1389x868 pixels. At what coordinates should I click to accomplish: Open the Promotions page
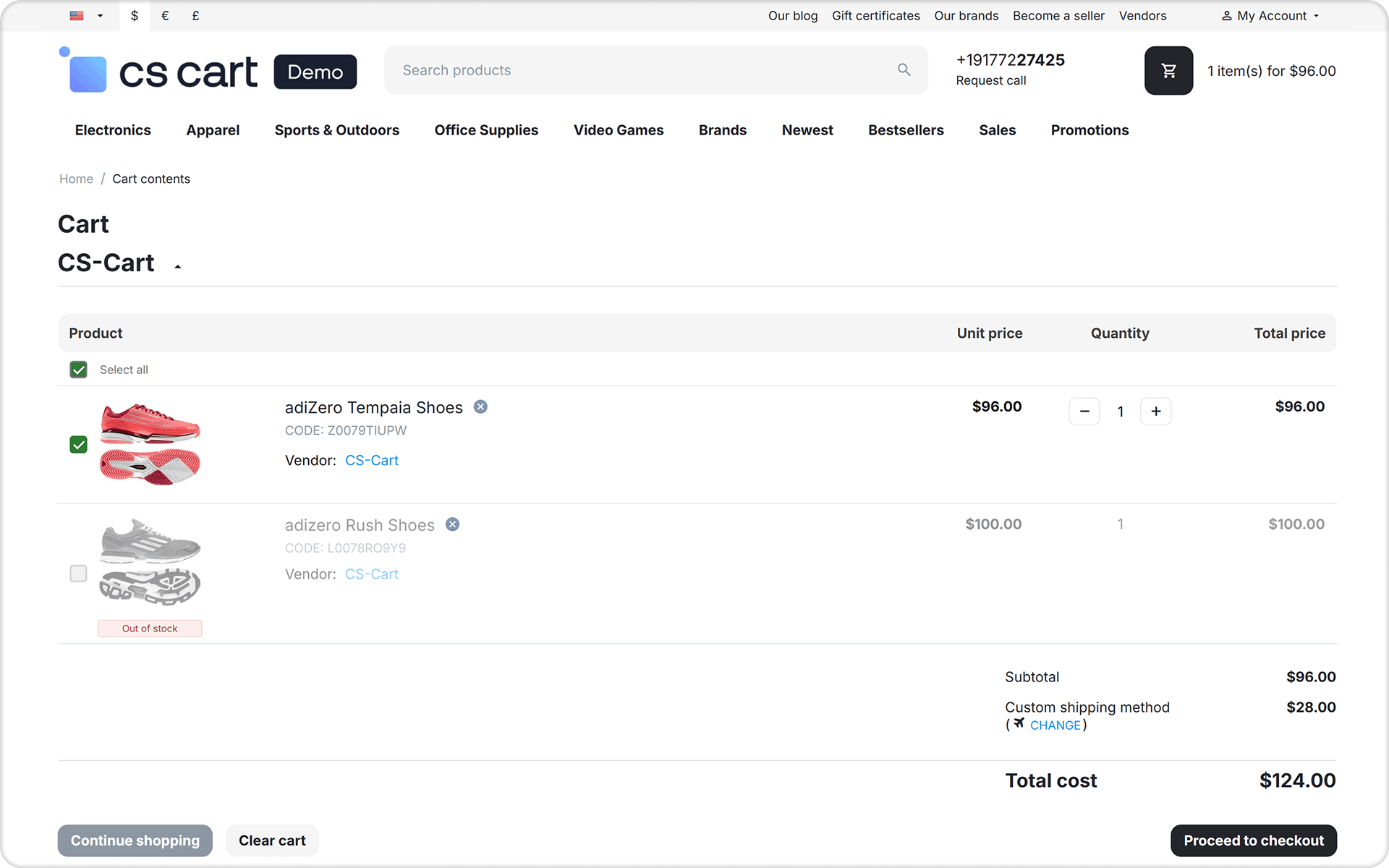1089,130
